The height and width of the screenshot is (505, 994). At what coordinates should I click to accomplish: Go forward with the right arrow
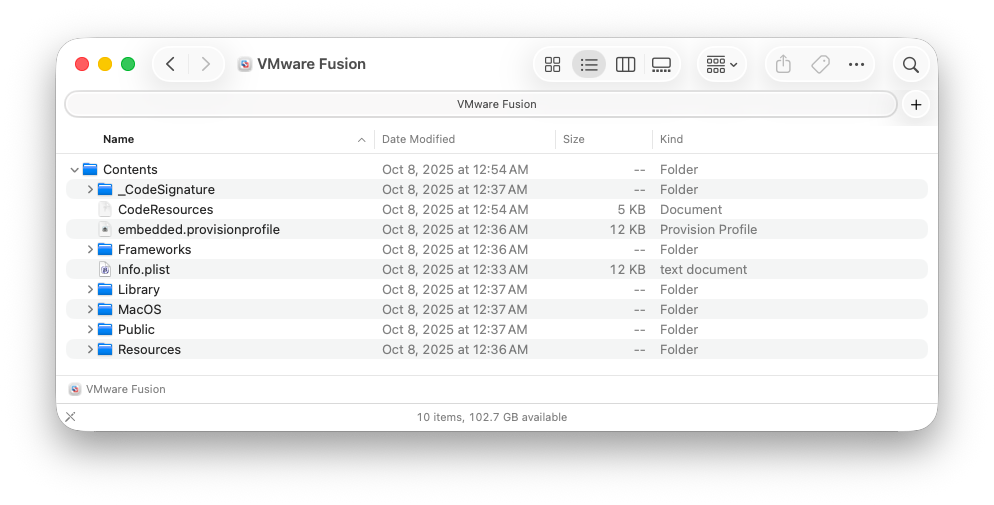[205, 64]
